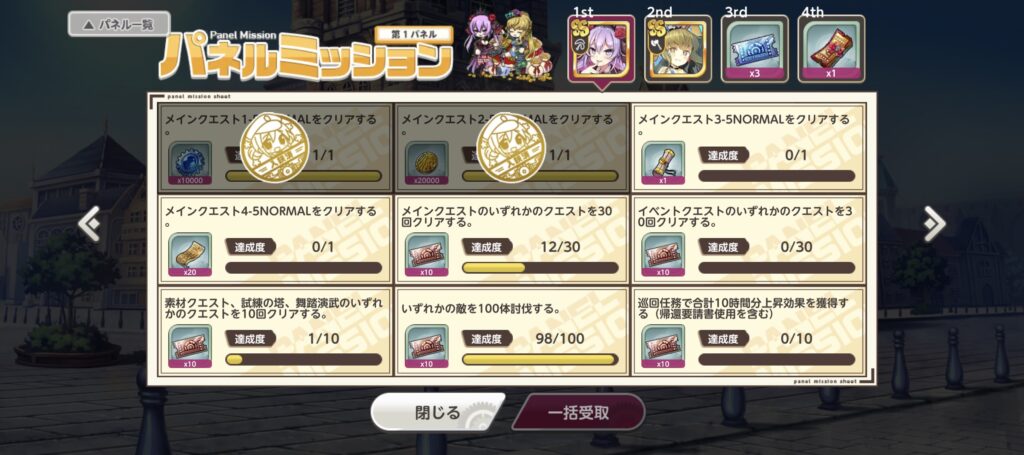Image resolution: width=1024 pixels, height=455 pixels.
Task: Select the 1st reward purple-haired character icon
Action: point(601,49)
